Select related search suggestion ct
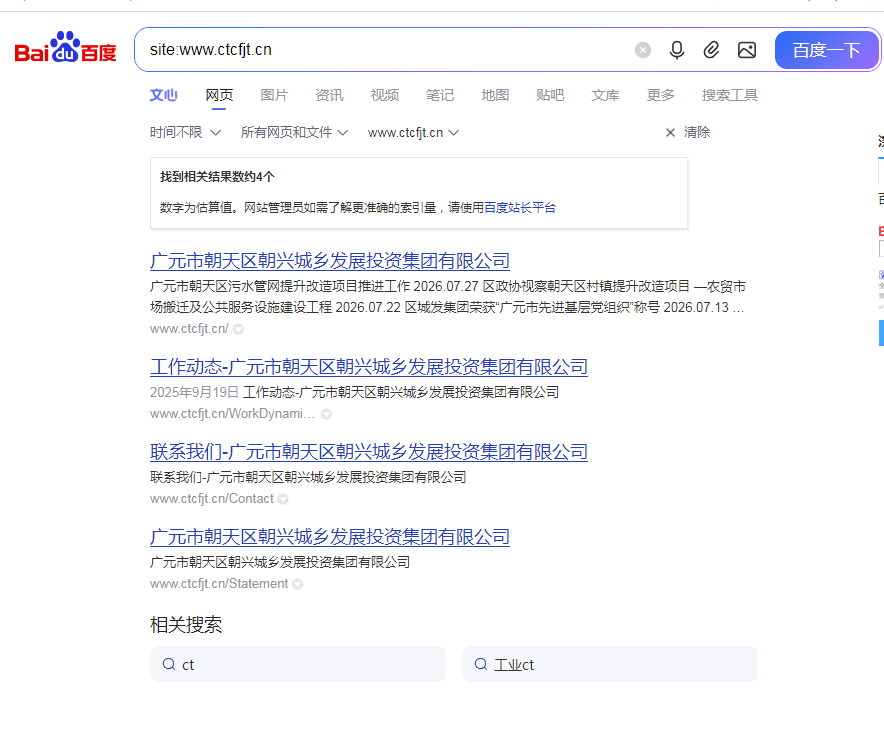The height and width of the screenshot is (740, 884). [298, 664]
